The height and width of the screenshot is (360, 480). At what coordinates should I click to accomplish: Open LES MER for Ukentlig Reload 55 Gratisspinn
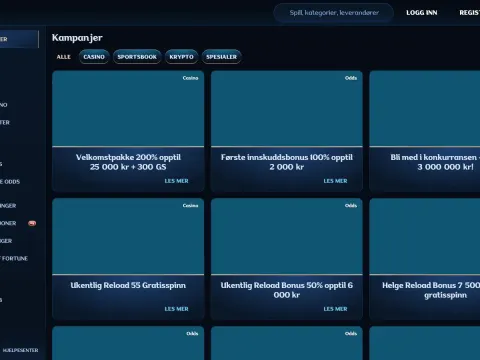coord(176,309)
